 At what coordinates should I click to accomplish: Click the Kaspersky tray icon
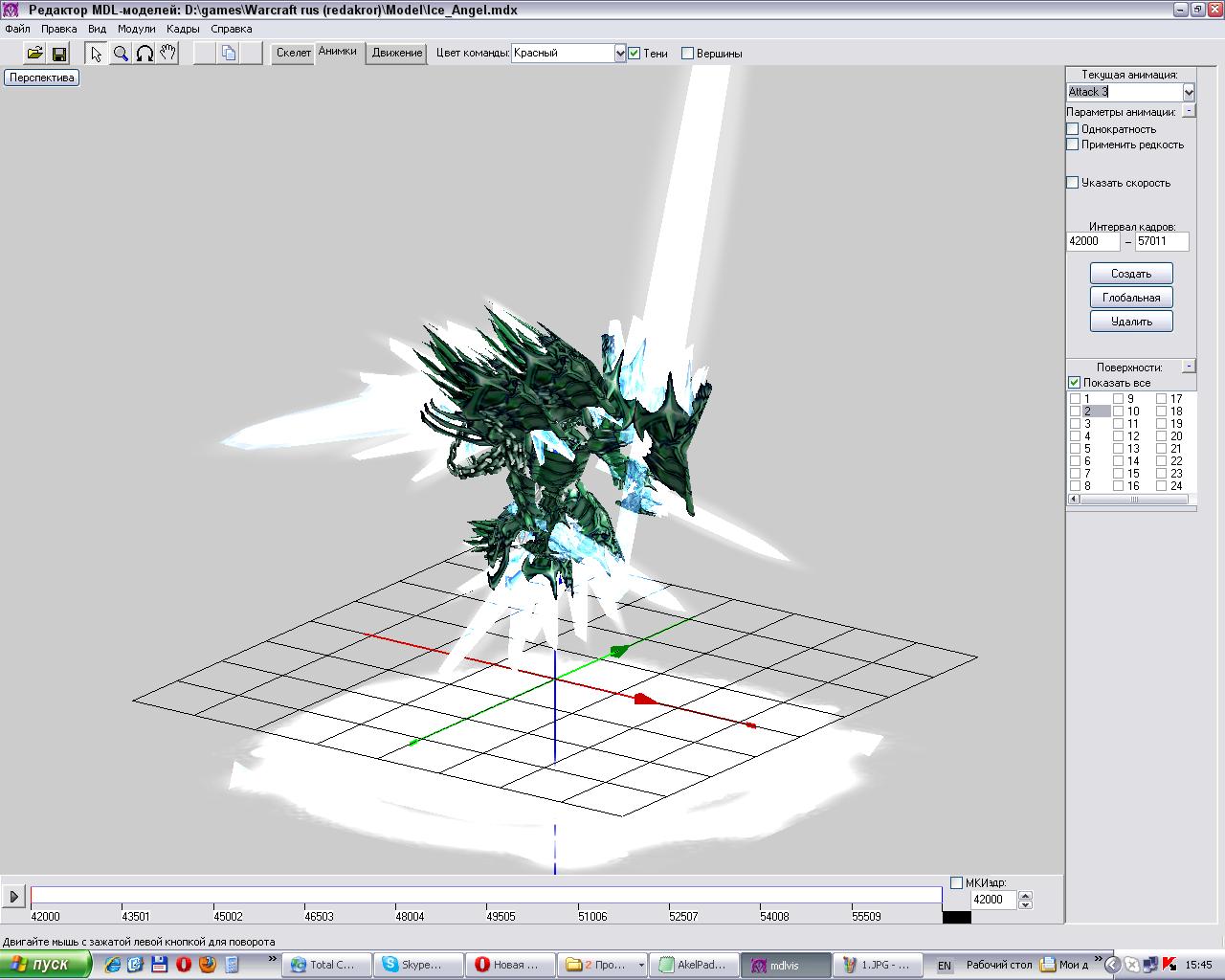click(1168, 965)
